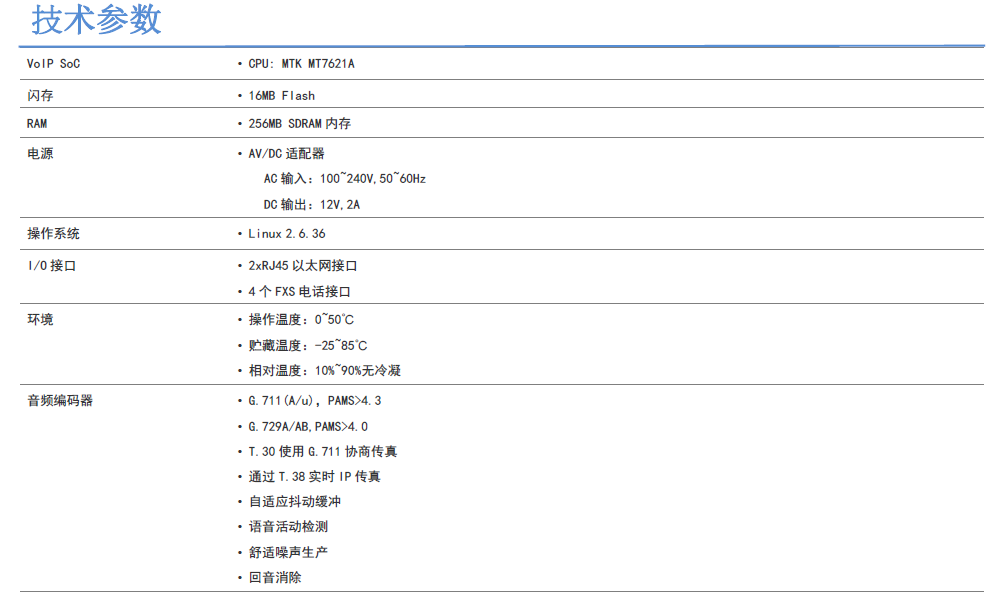The height and width of the screenshot is (596, 1000).
Task: Select the VoIP SoC row label
Action: tap(53, 64)
